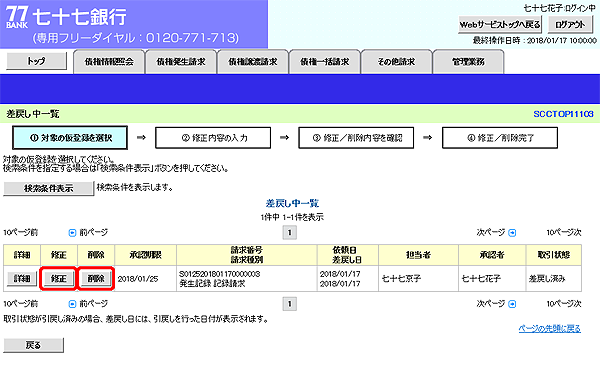
Task: Click 10ページ次 below the table
Action: (564, 304)
